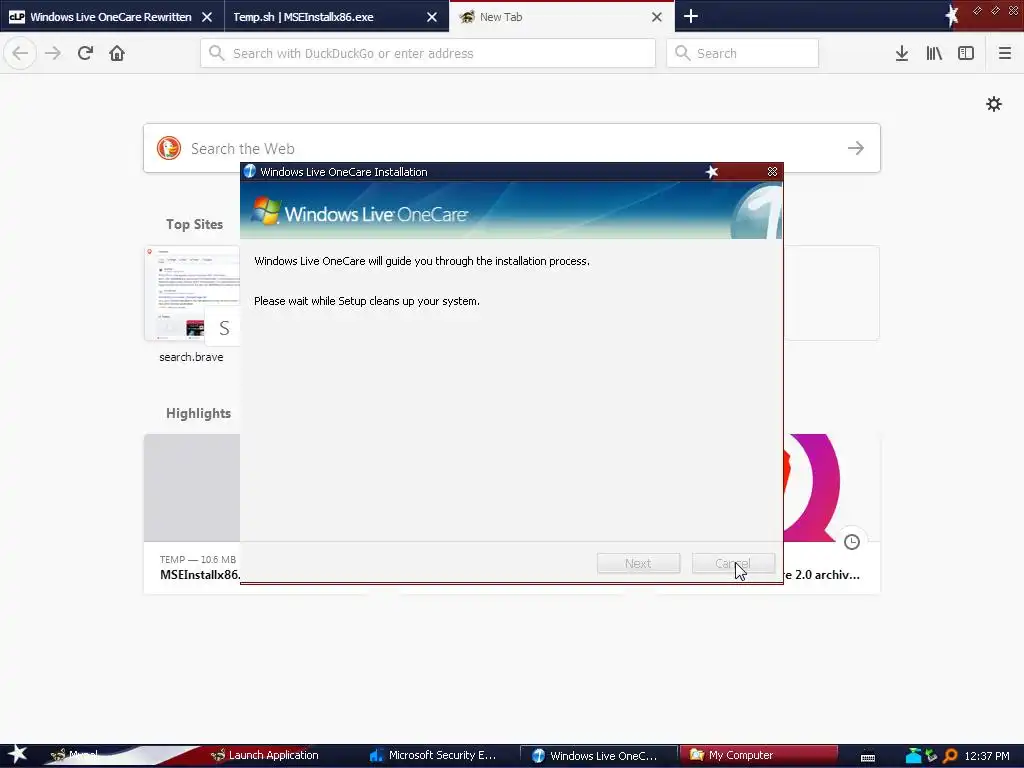Screen dimensions: 1024x768
Task: Click the 12:37 PM system clock
Action: click(x=987, y=756)
